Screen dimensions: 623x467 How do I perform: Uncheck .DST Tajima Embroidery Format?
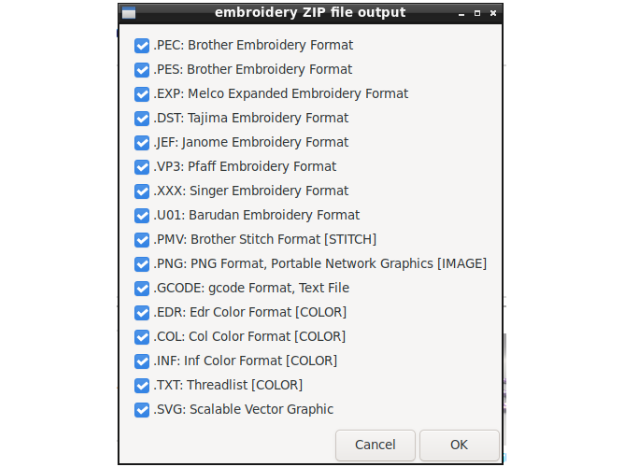142,118
